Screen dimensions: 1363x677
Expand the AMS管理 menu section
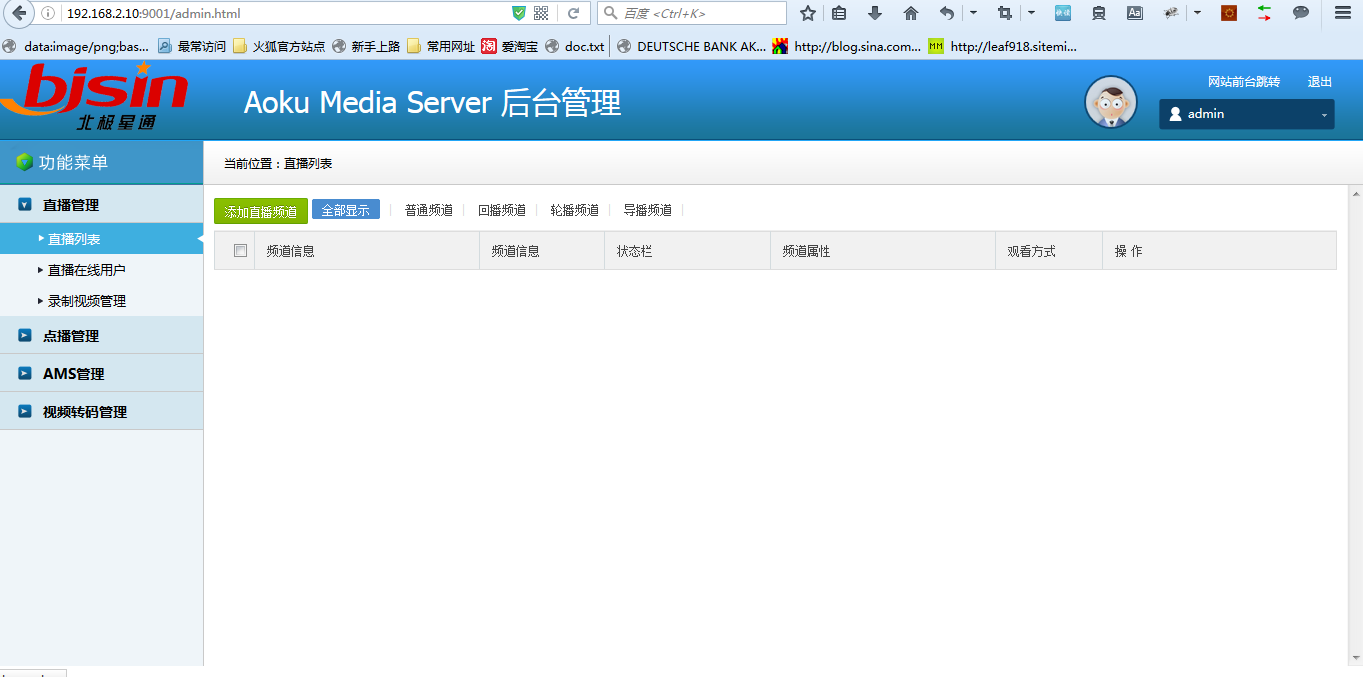pos(72,373)
